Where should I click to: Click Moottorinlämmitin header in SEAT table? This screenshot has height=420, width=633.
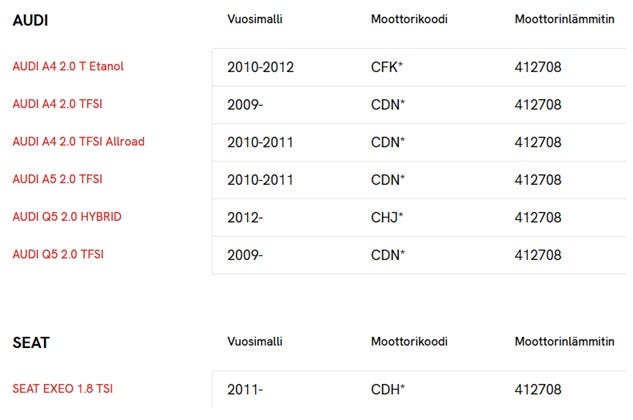point(564,342)
